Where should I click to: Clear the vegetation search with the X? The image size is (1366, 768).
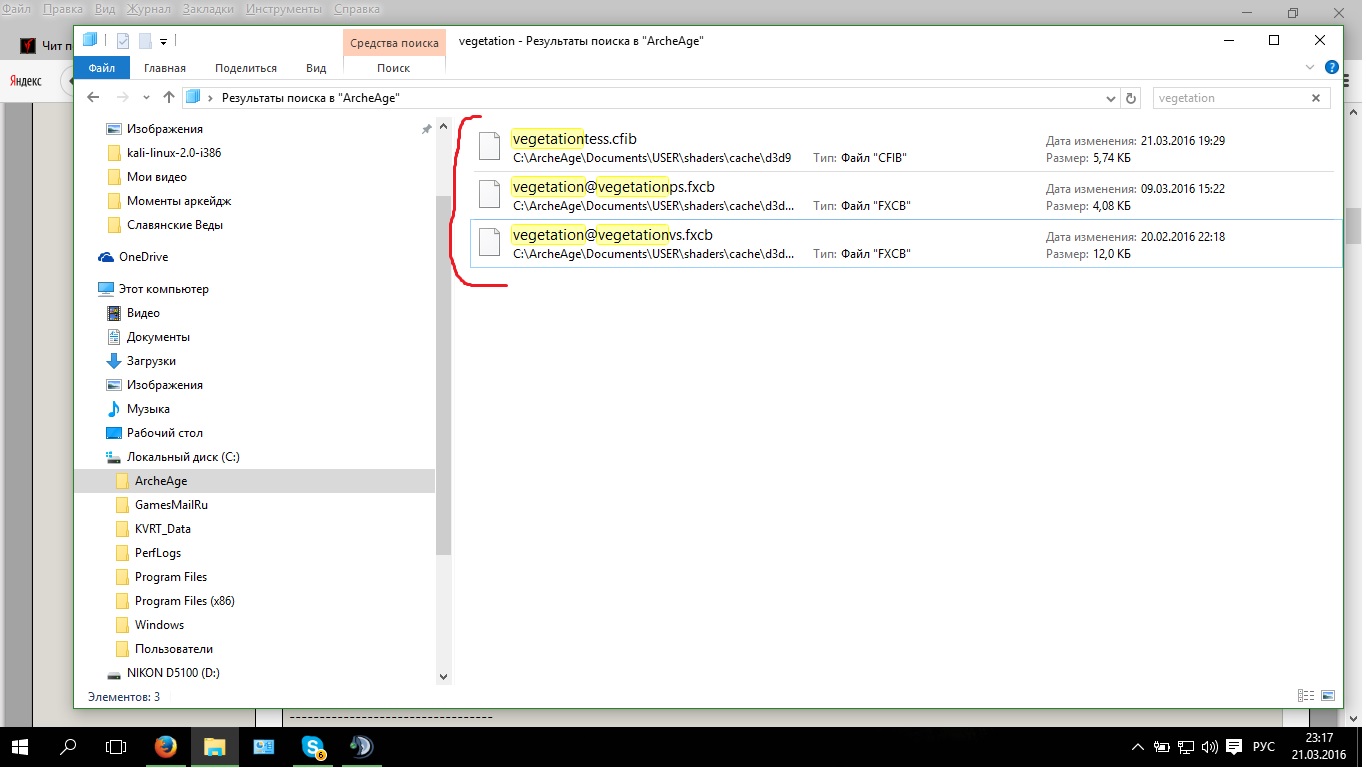click(1316, 98)
